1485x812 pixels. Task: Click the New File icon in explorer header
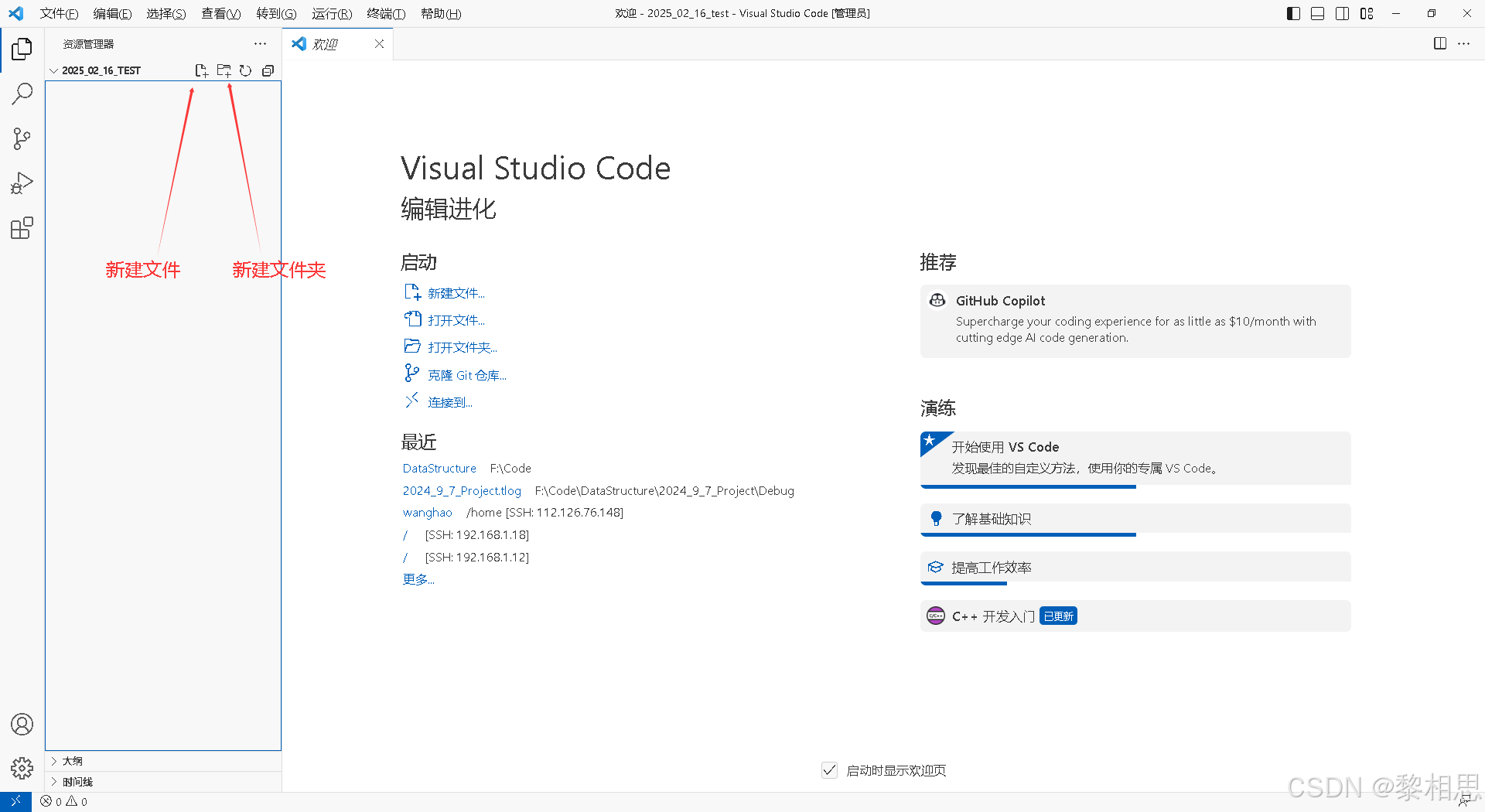pyautogui.click(x=201, y=70)
